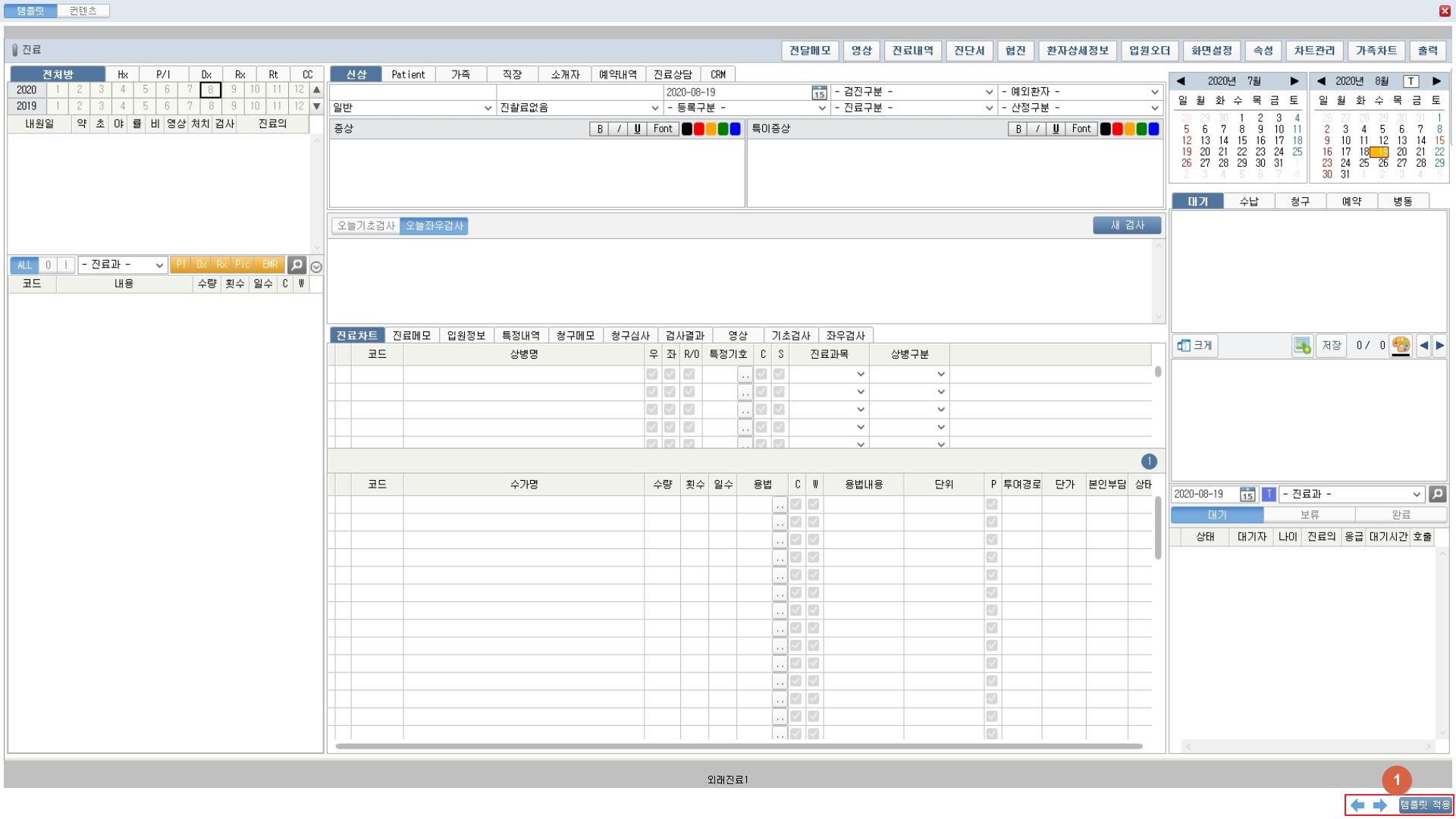Click the circled down-arrow beside search icon
Image resolution: width=1456 pixels, height=819 pixels.
coord(316,267)
